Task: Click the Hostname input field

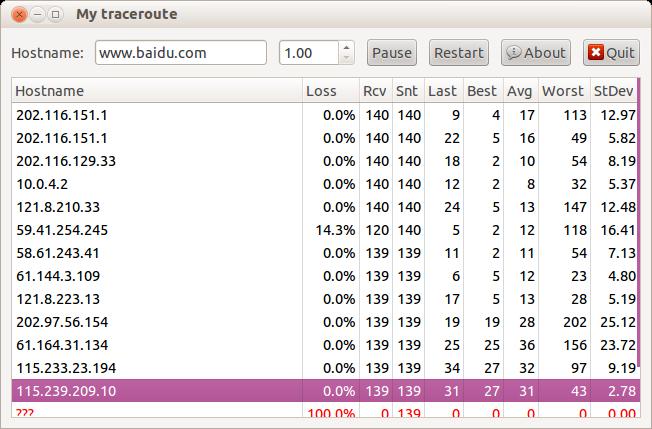Action: coord(180,53)
